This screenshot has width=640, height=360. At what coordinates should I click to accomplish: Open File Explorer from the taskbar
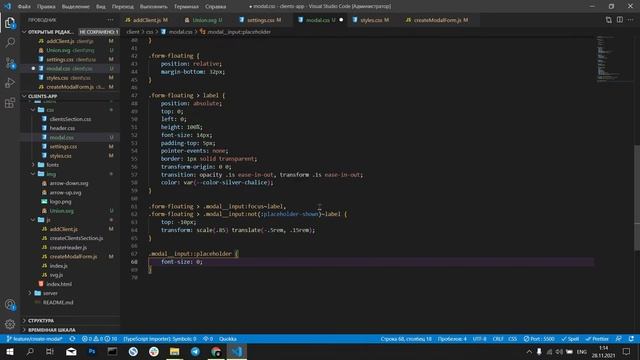point(174,351)
